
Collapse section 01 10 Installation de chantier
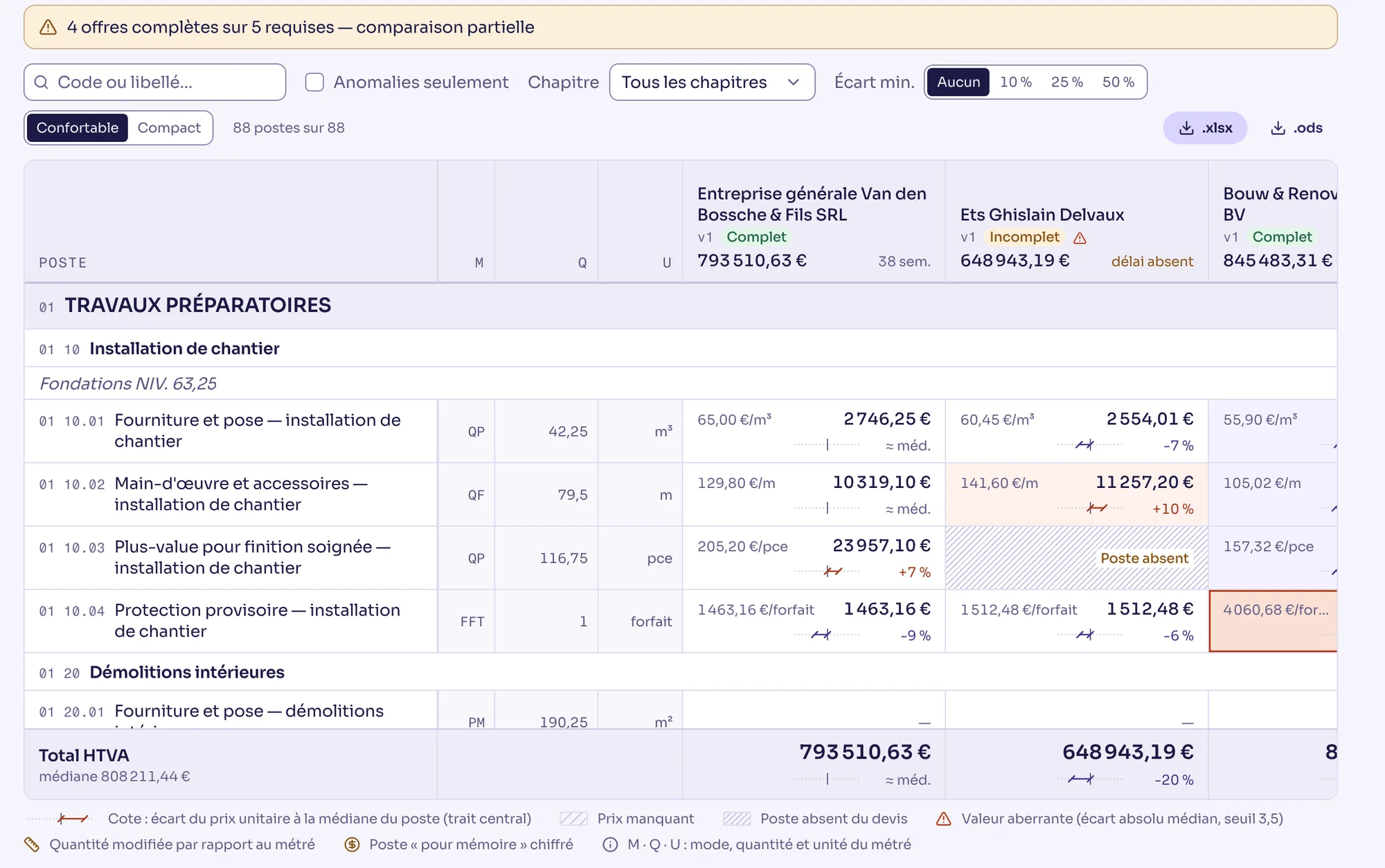click(x=680, y=348)
